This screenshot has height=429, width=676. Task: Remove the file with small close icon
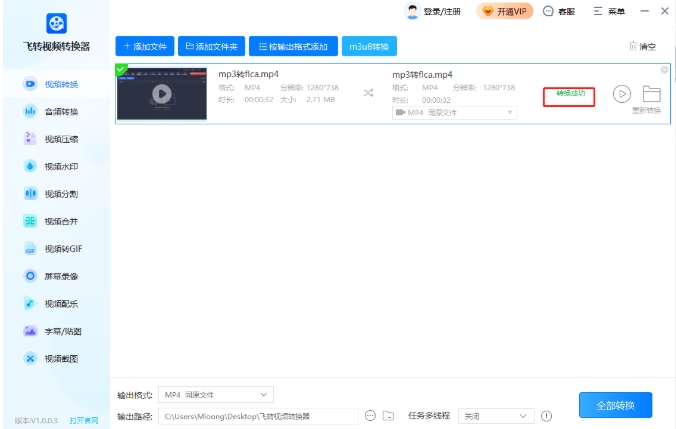click(x=664, y=69)
